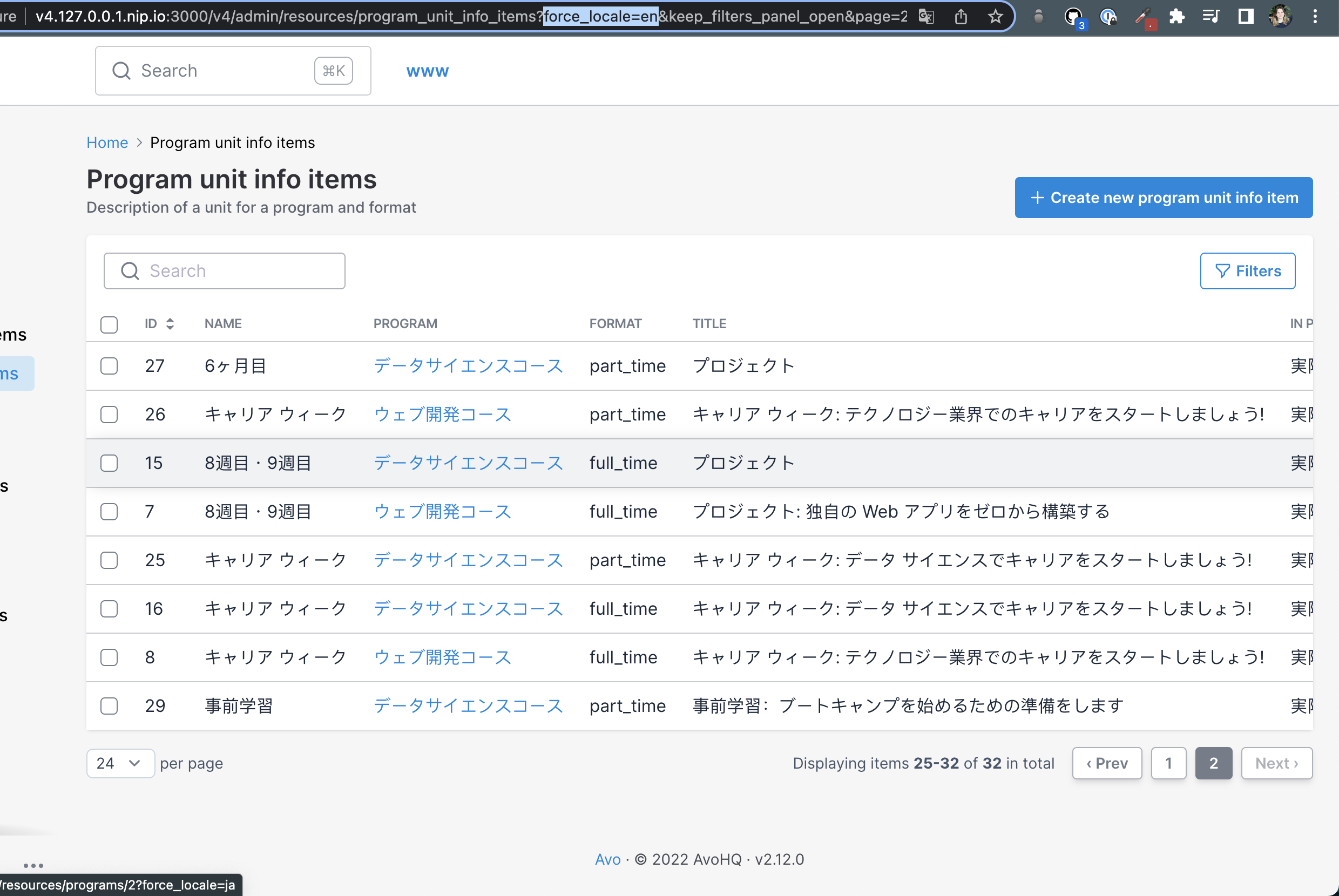Click Create new program unit info item
Image resolution: width=1339 pixels, height=896 pixels.
1164,198
